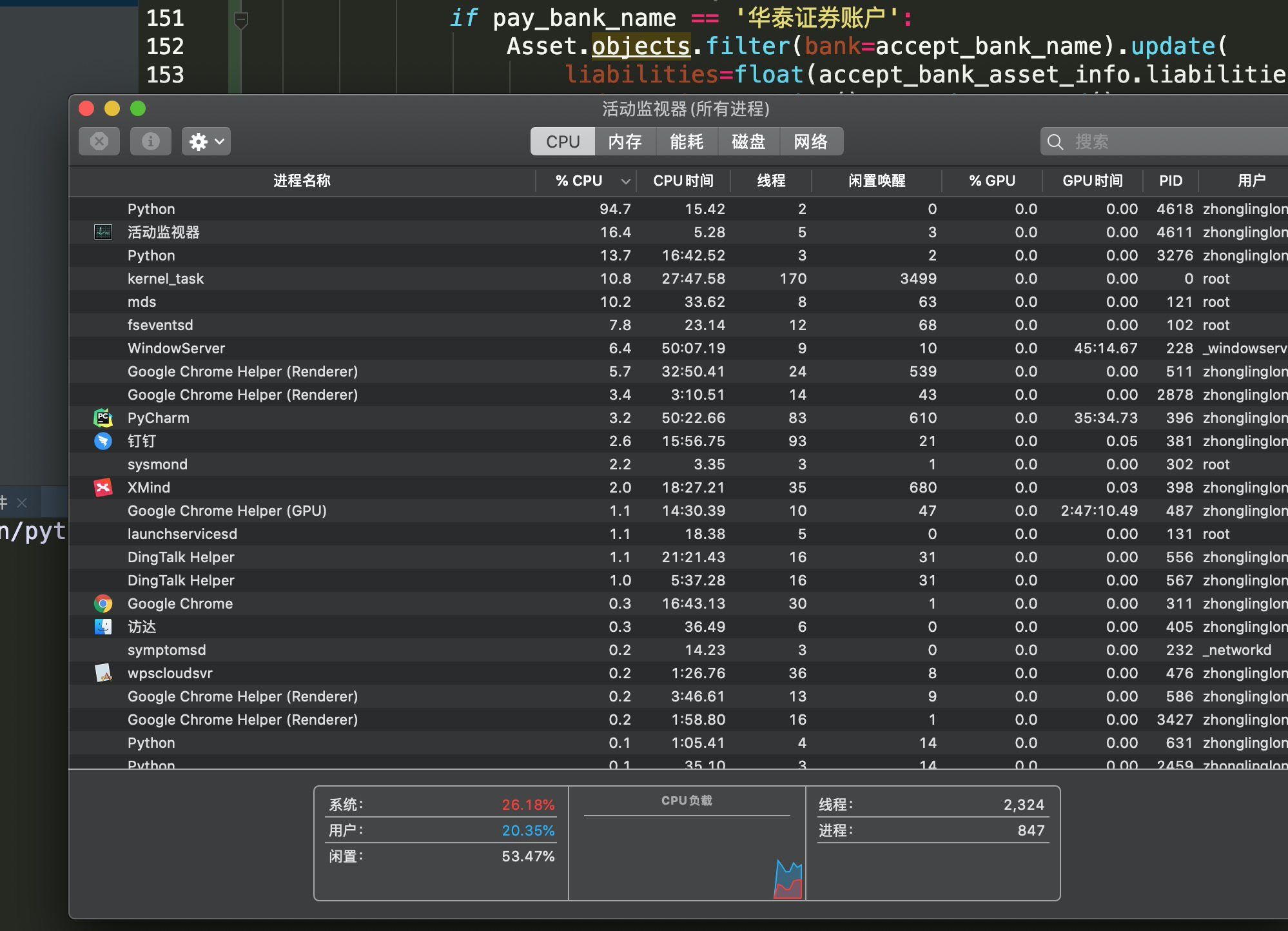
Task: Select Chrome Helper (Renderer) with PID 3427
Action: click(678, 720)
